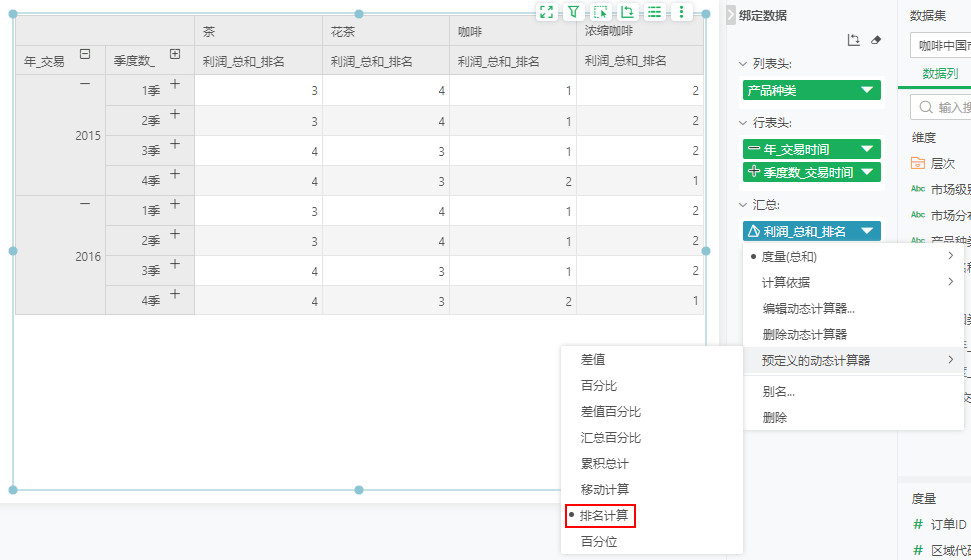Screen dimensions: 971x560
Task: Click the search magnifier icon in dataset panel
Action: coord(926,107)
